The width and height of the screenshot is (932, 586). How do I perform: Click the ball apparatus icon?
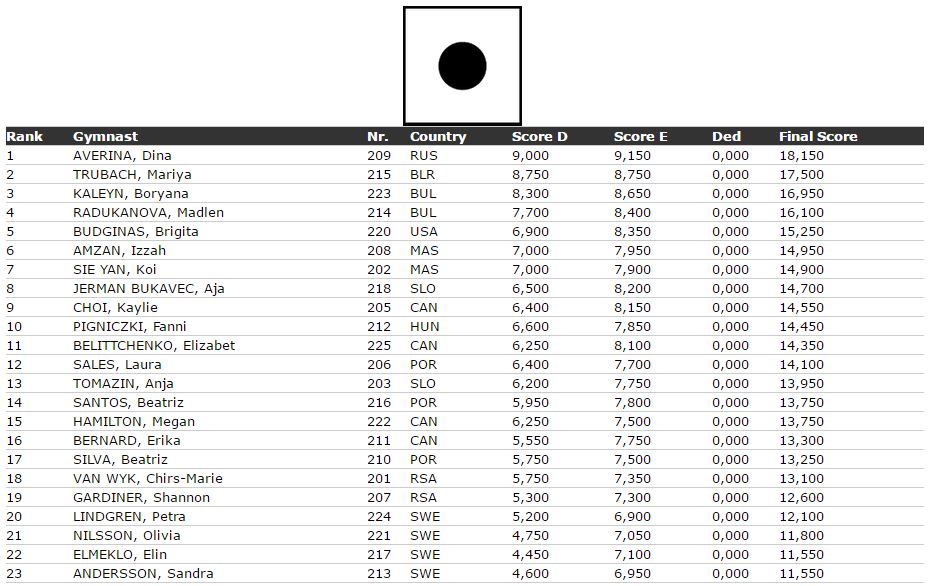(x=462, y=66)
